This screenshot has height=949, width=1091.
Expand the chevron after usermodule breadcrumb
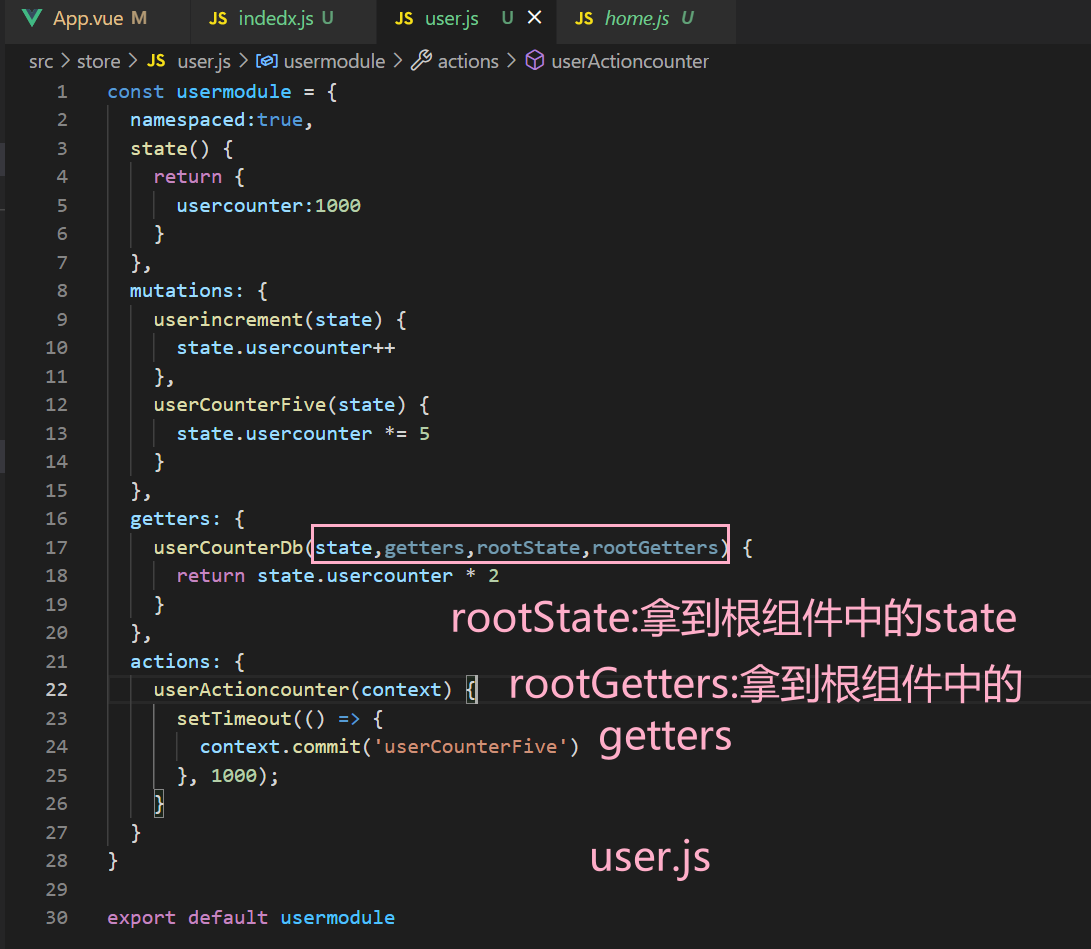pos(398,61)
